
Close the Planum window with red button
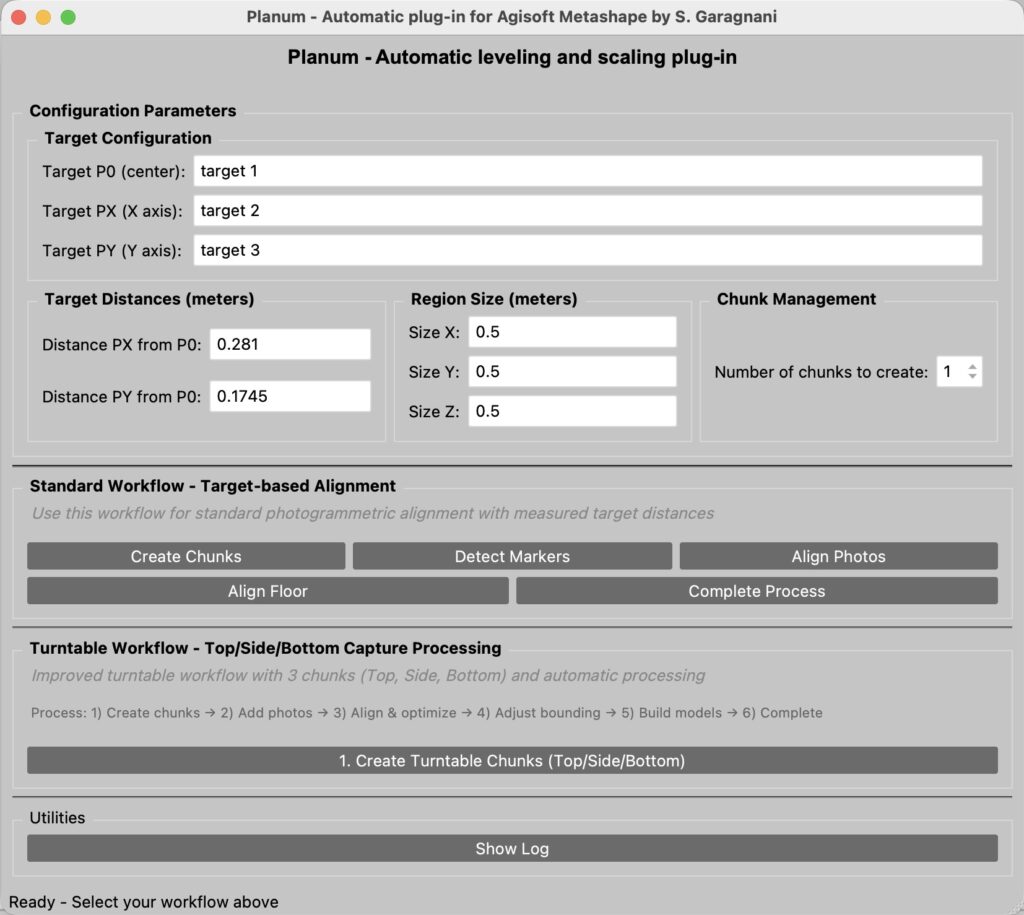pos(18,18)
